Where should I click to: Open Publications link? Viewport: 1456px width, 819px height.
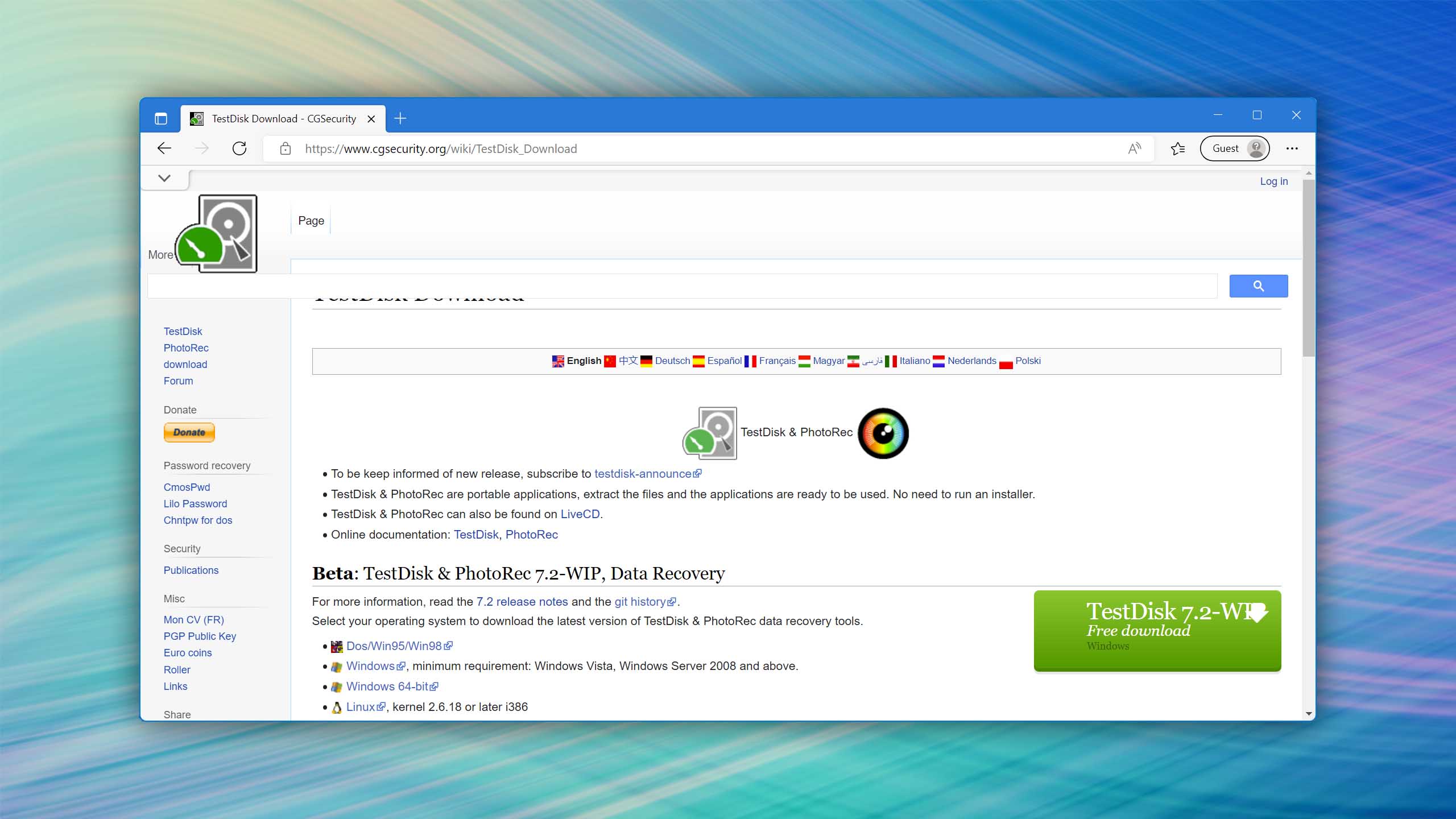click(x=191, y=570)
